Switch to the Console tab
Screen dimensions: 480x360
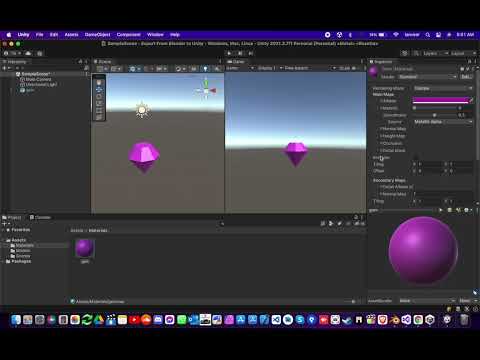pyautogui.click(x=40, y=217)
